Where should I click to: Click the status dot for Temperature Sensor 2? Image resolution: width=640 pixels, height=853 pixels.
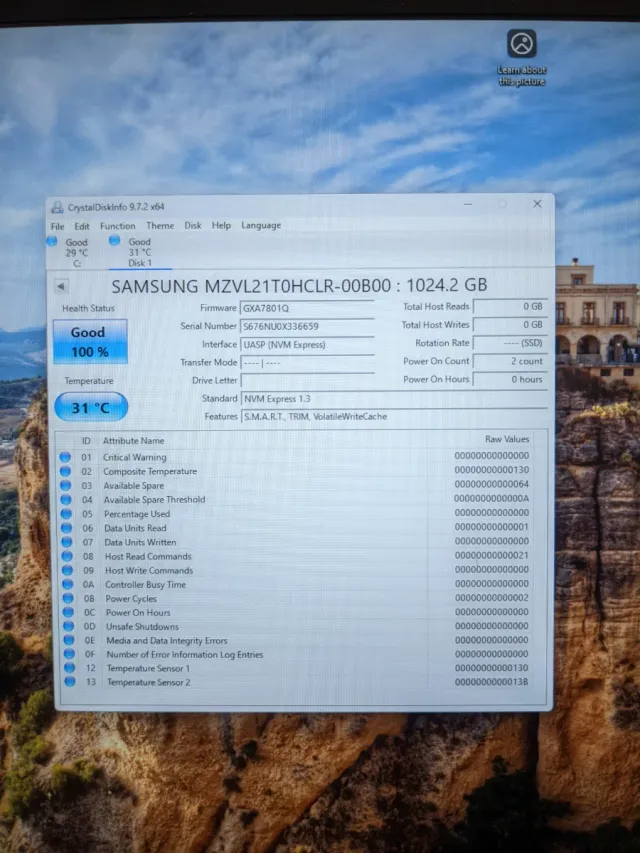[x=65, y=682]
